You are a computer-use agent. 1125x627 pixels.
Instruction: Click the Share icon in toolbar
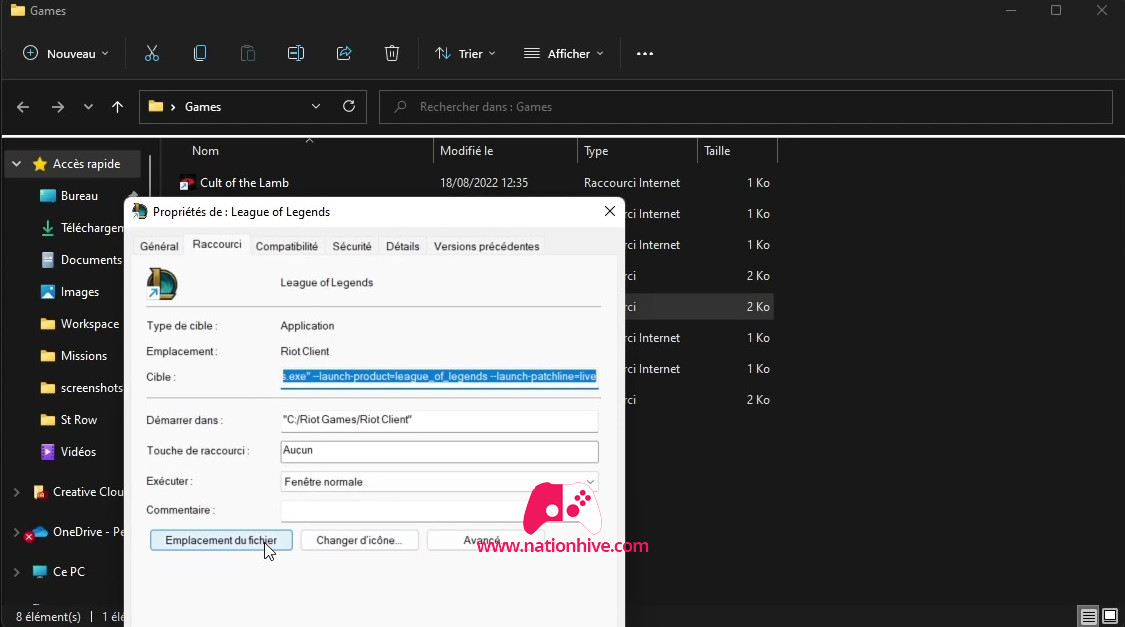[344, 53]
